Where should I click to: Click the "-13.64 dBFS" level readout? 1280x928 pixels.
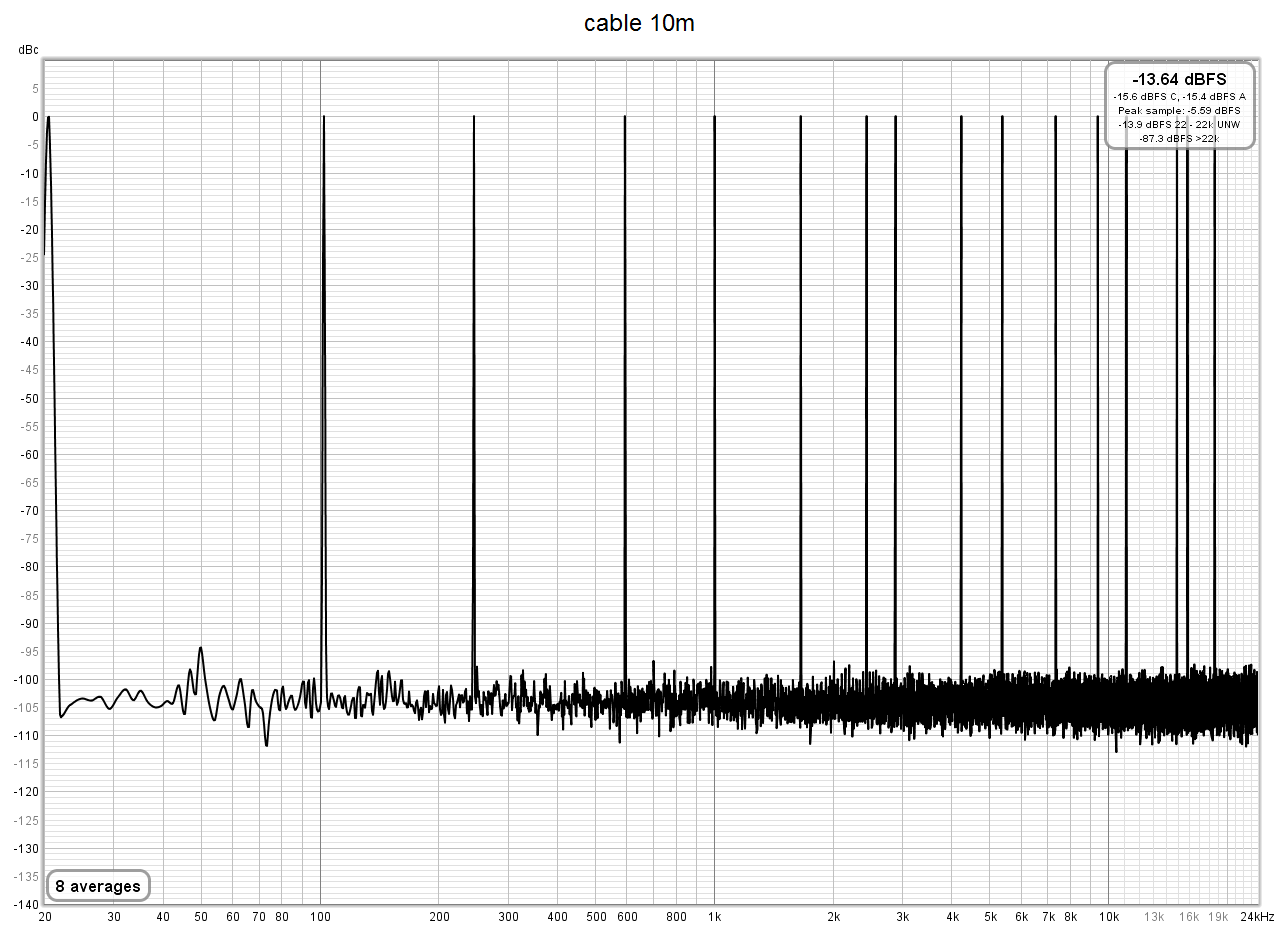pos(1179,80)
